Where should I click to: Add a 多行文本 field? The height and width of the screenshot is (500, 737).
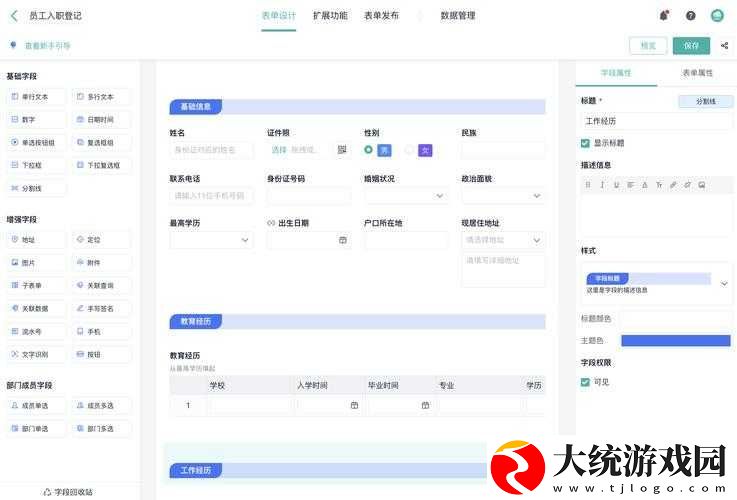click(101, 97)
